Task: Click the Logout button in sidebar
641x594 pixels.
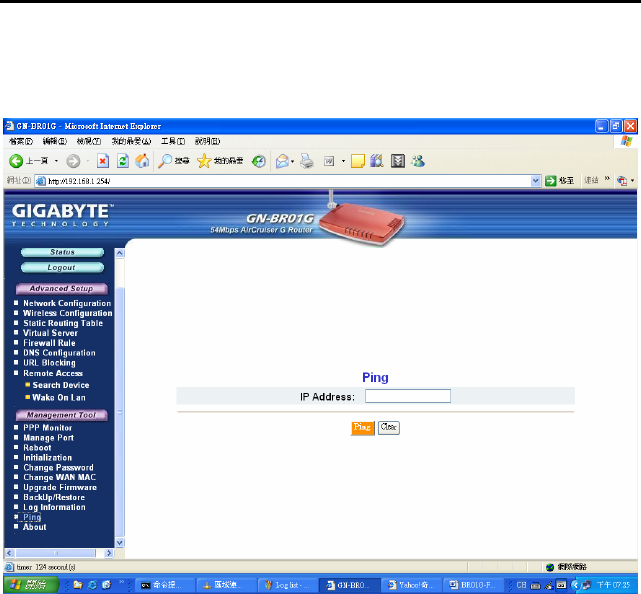Action: 63,268
